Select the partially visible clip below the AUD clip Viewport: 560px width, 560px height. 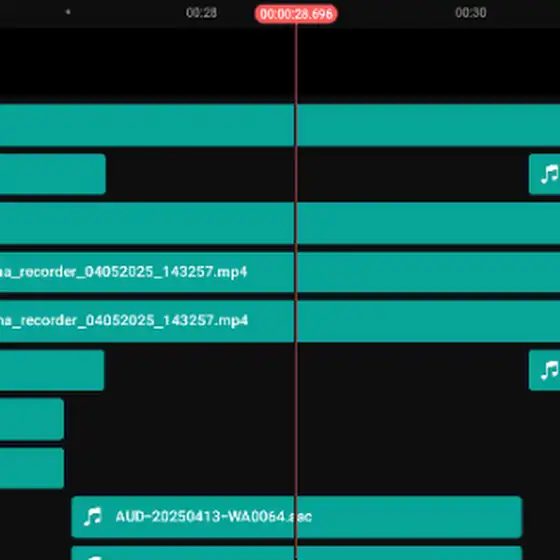[x=297, y=553]
